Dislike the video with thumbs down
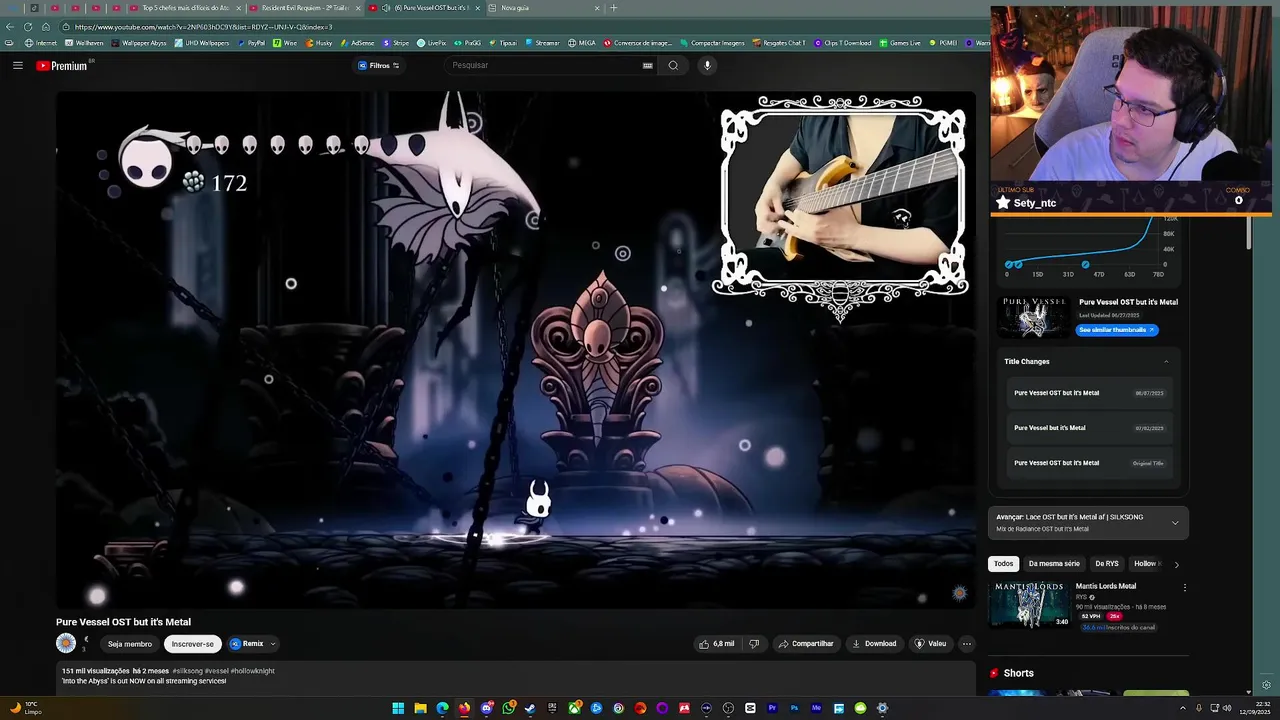This screenshot has height=720, width=1280. [754, 644]
